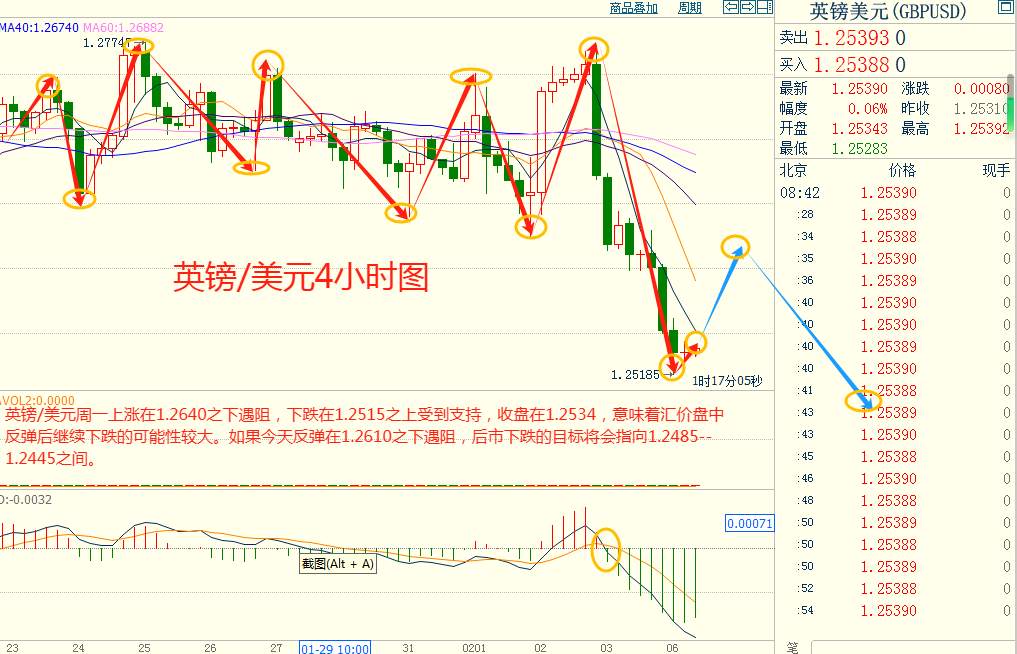Open the 商品叠加 overlay link
This screenshot has width=1017, height=654.
click(634, 8)
